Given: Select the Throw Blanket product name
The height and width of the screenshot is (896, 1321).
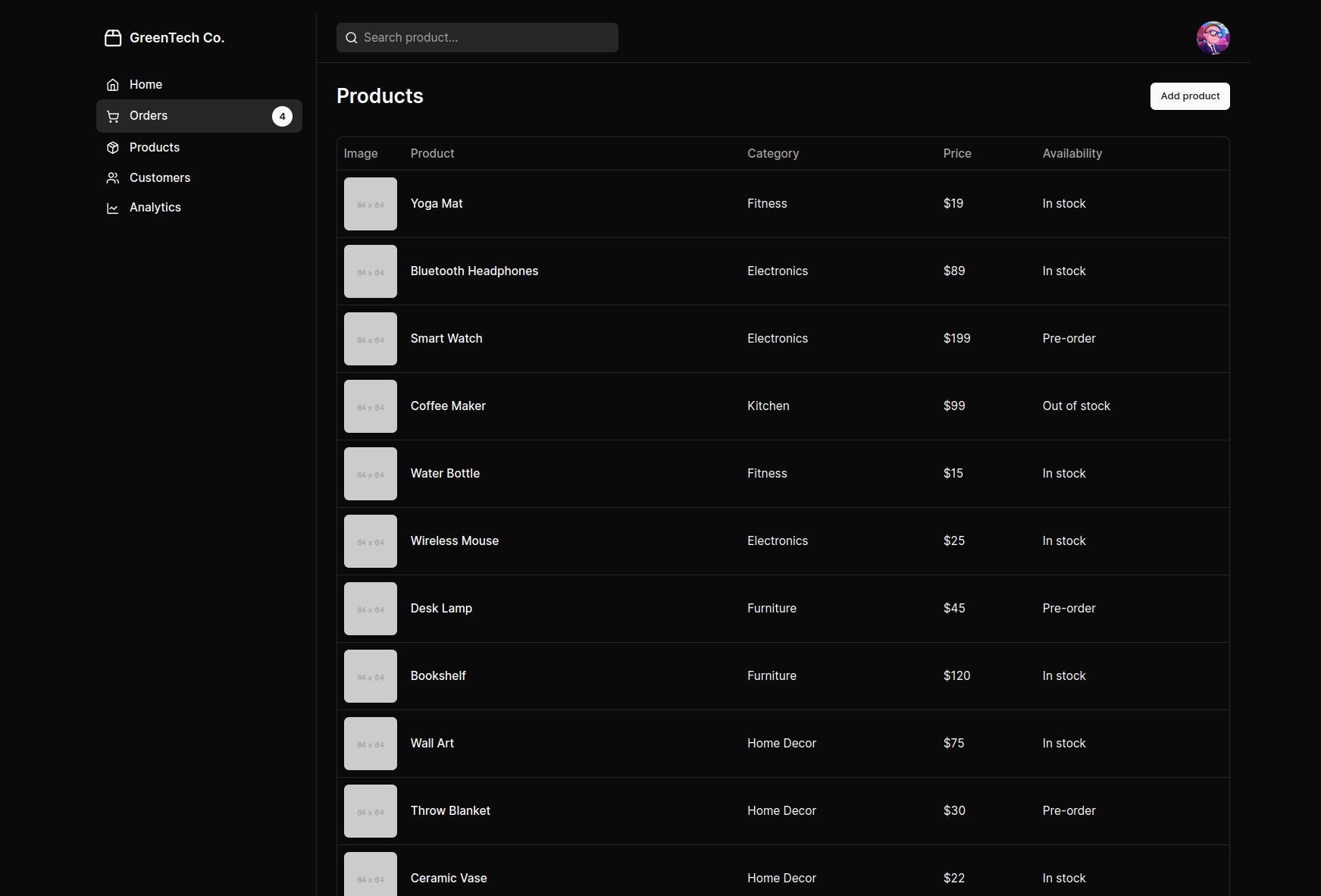Looking at the screenshot, I should [450, 811].
